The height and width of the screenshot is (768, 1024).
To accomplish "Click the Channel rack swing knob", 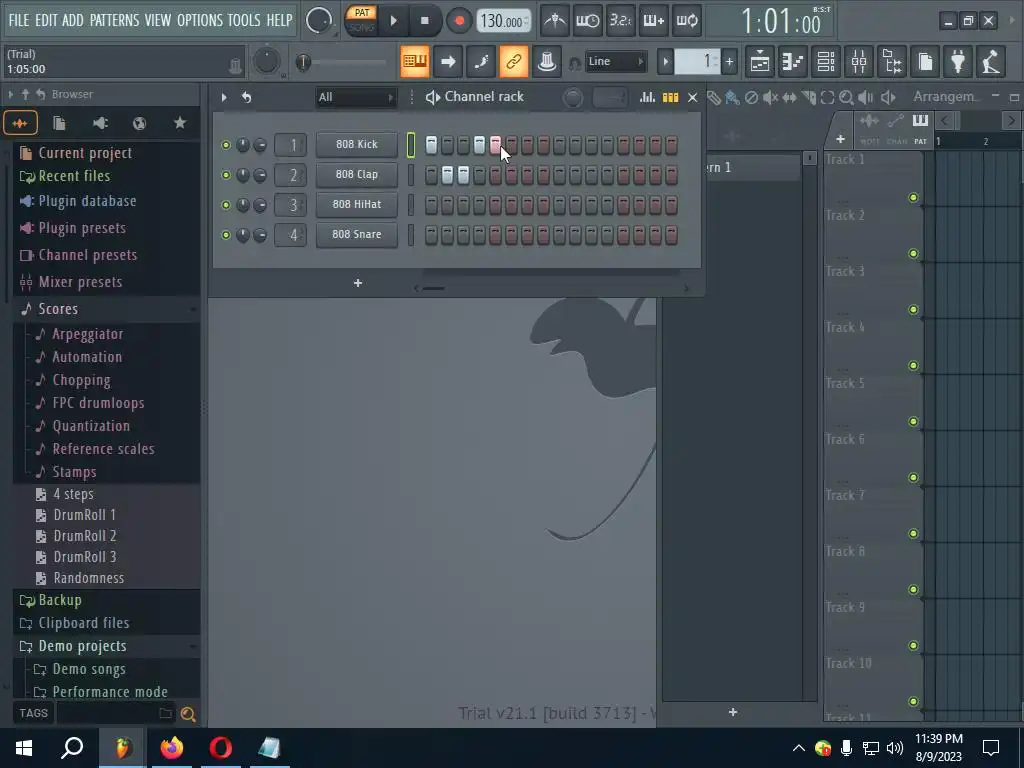I will pyautogui.click(x=573, y=98).
